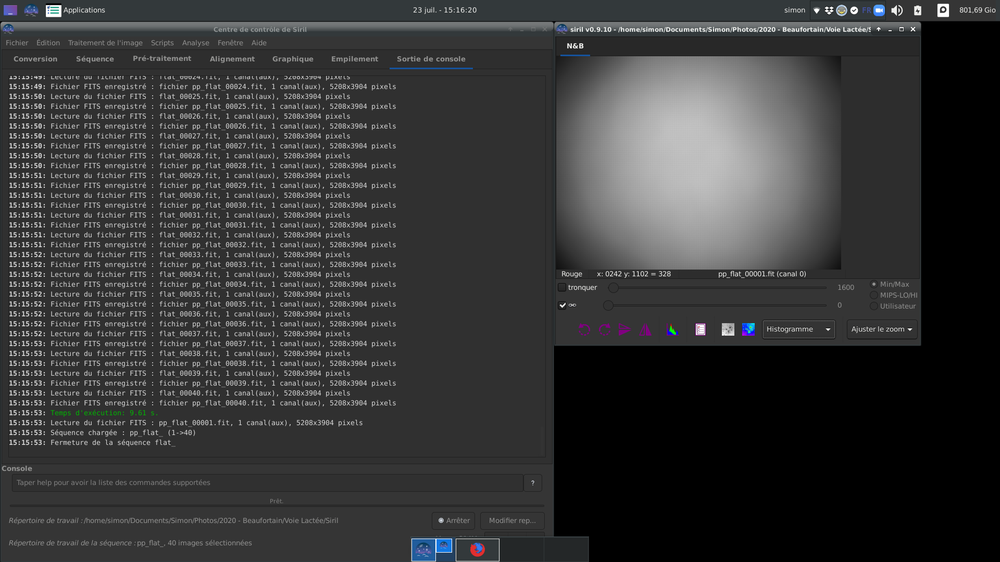The height and width of the screenshot is (562, 1000).
Task: Click the console command input field
Action: coord(267,483)
